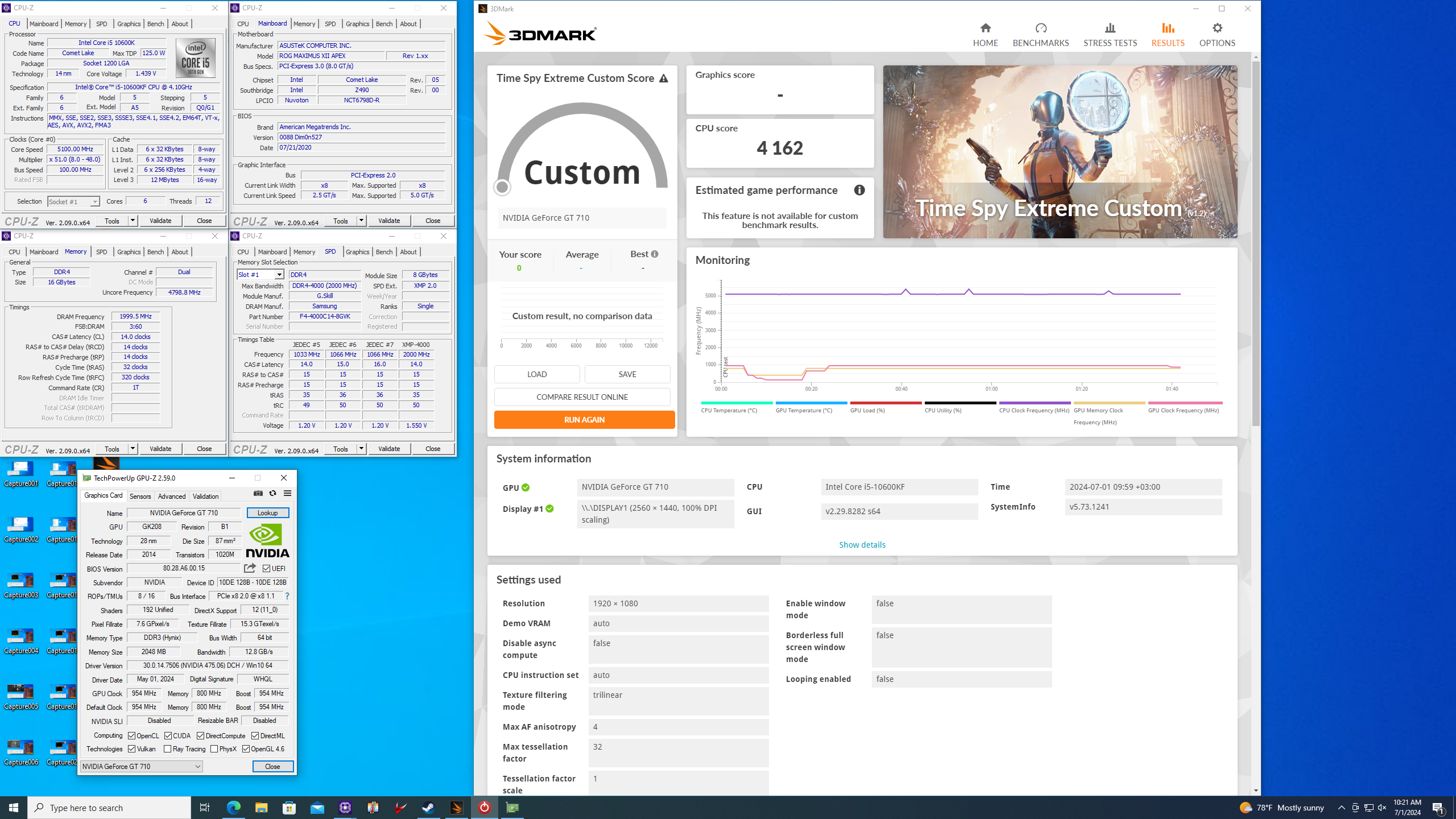The image size is (1456, 819).
Task: Click the Display #1 green checkmark
Action: point(549,509)
